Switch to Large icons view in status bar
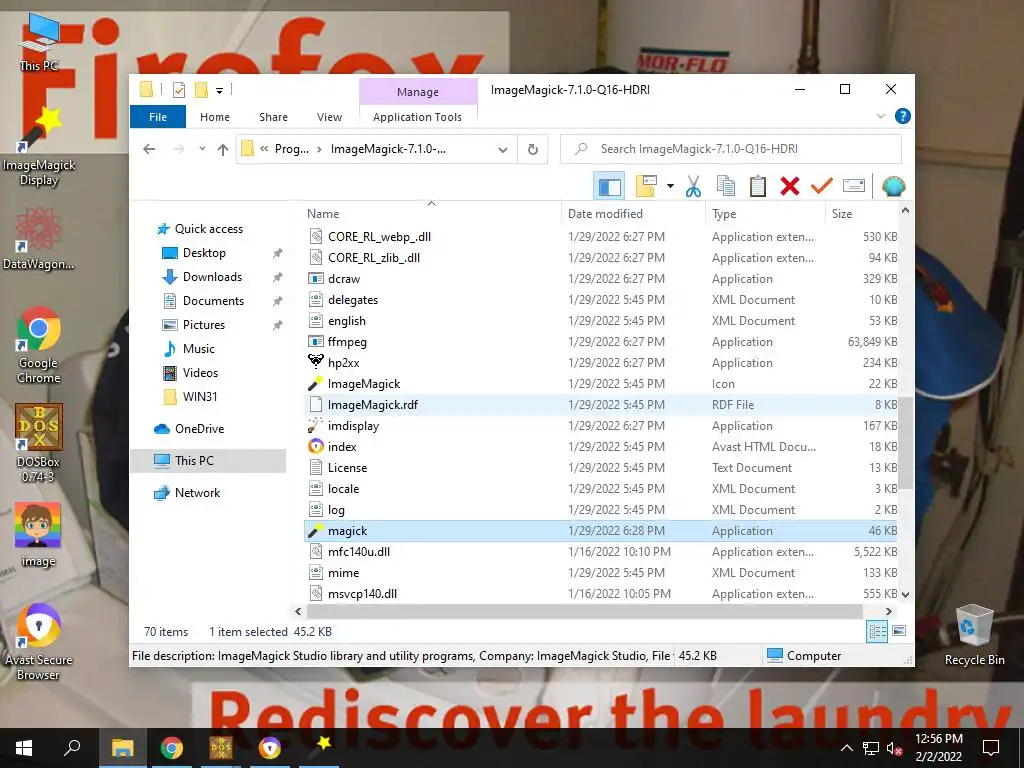This screenshot has width=1024, height=768. tap(899, 631)
